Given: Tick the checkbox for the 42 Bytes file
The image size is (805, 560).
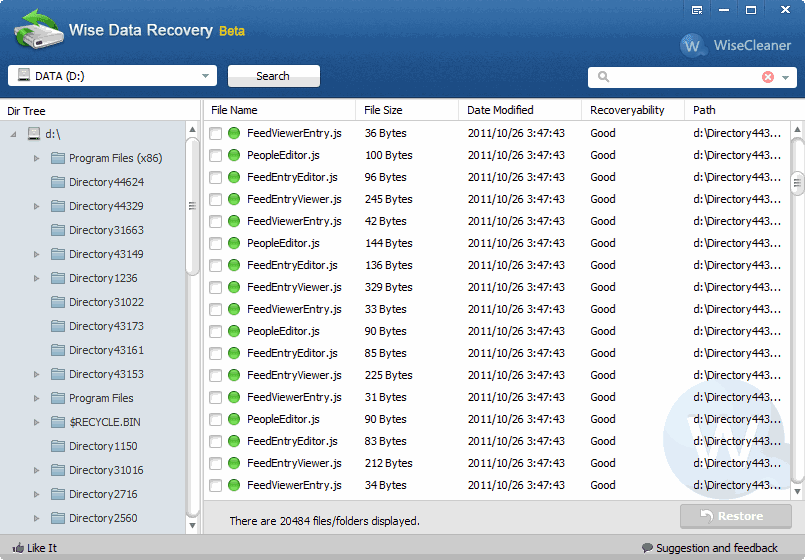Looking at the screenshot, I should pyautogui.click(x=216, y=221).
